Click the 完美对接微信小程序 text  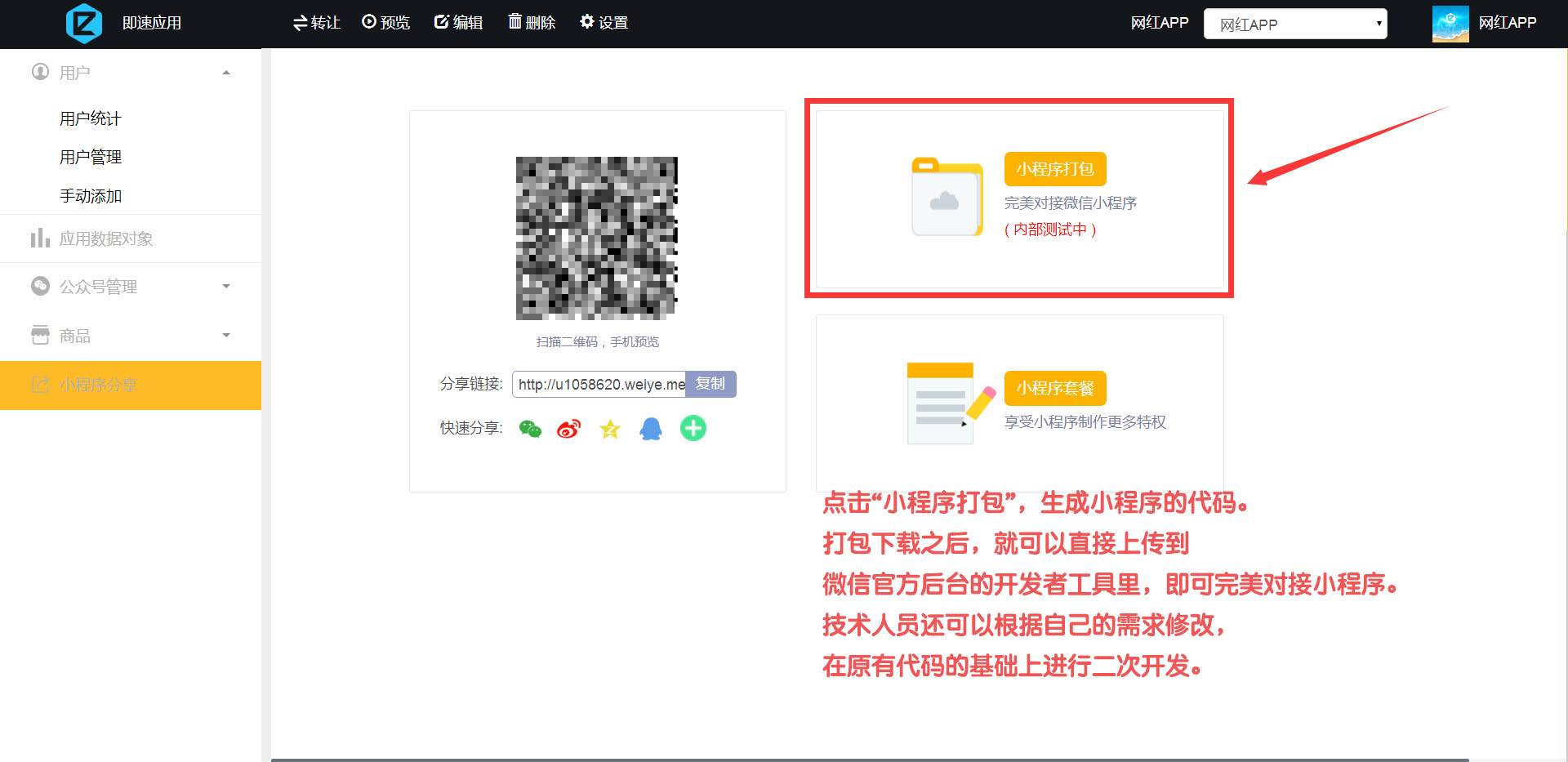[1071, 203]
